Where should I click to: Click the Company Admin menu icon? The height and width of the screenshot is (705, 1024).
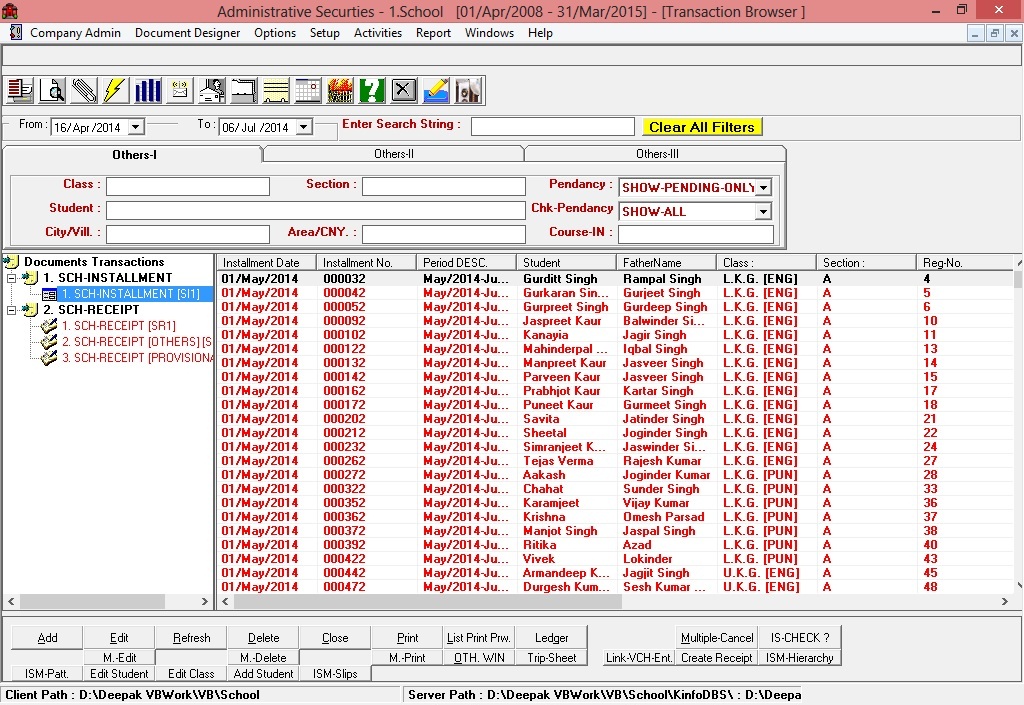[15, 33]
